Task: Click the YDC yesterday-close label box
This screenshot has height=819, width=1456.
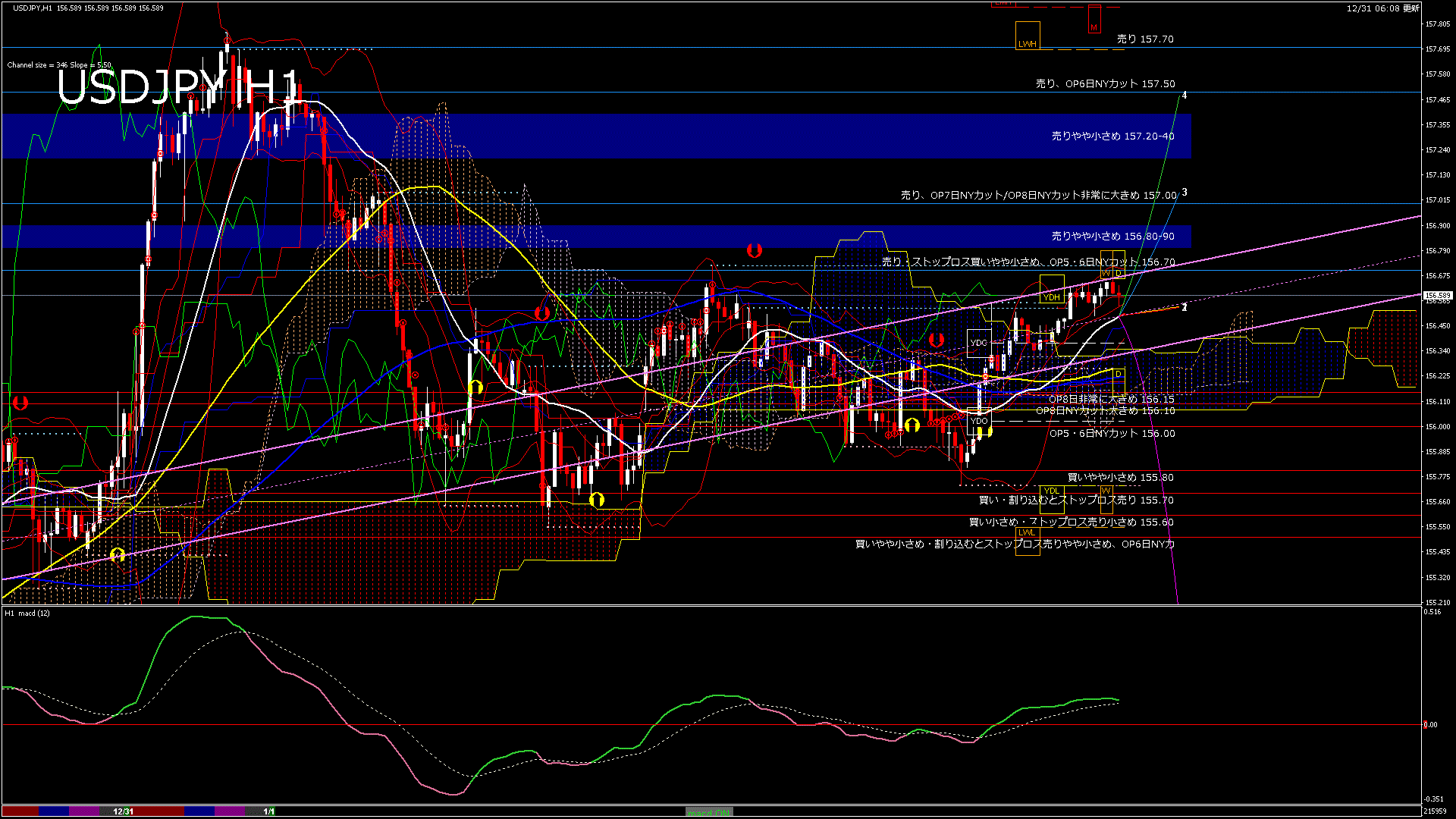Action: pyautogui.click(x=979, y=343)
